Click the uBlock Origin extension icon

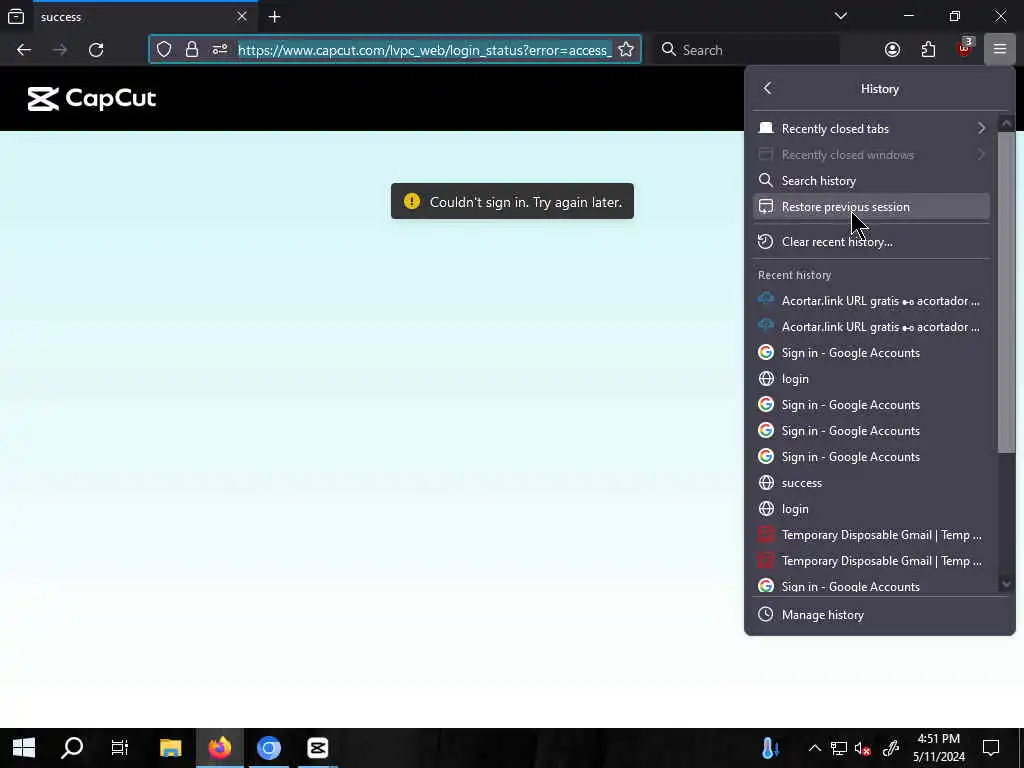(965, 49)
